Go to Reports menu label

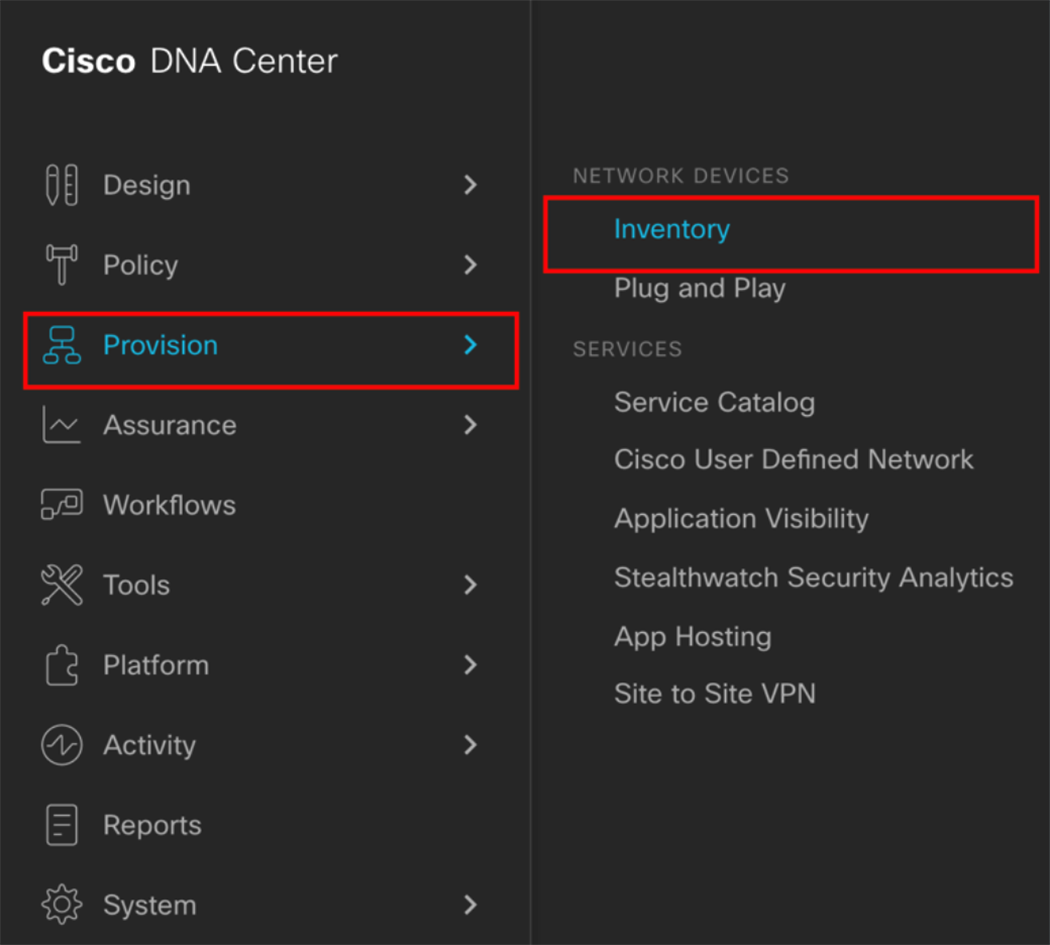point(152,826)
